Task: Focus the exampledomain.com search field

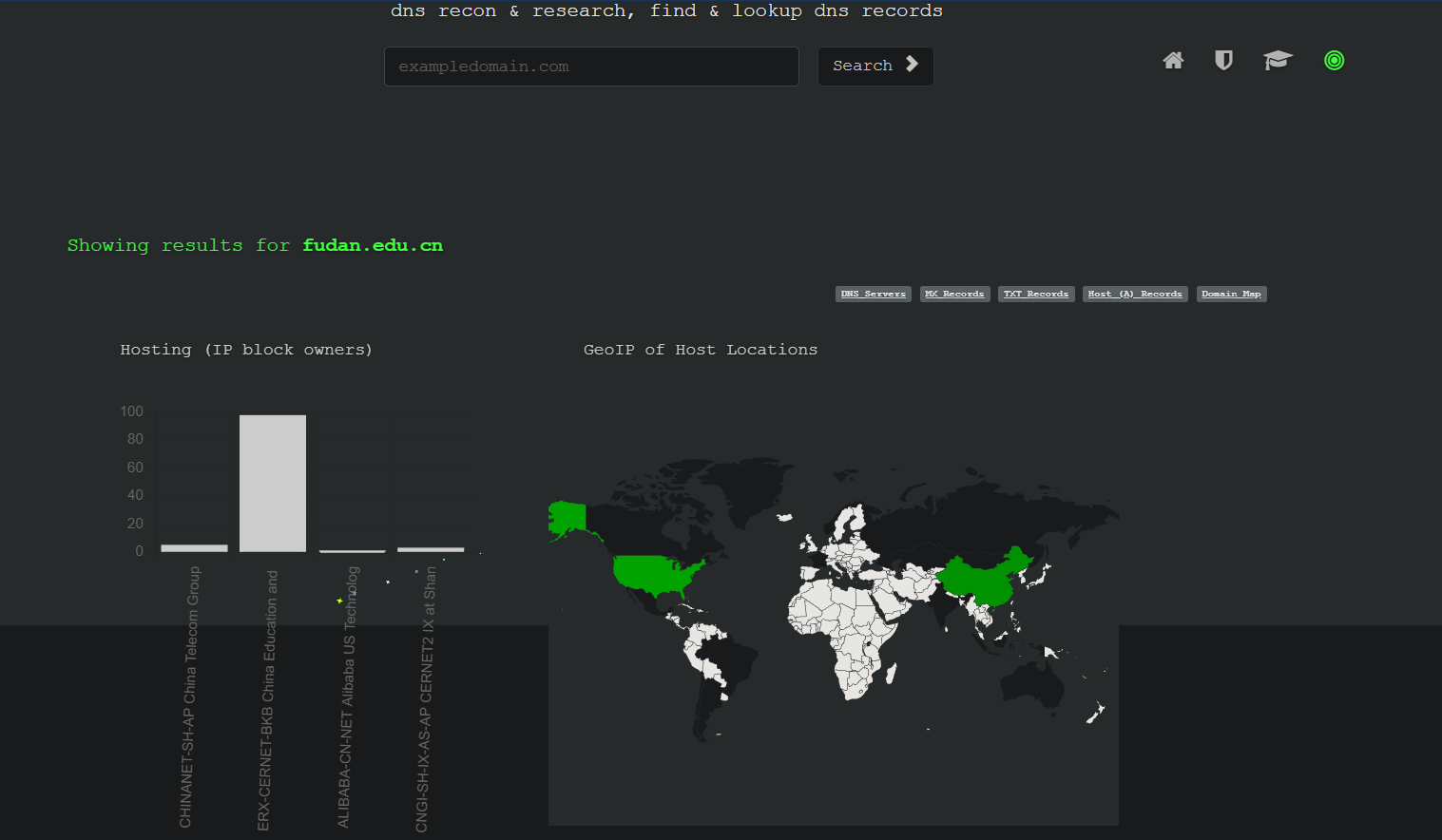Action: coord(591,67)
